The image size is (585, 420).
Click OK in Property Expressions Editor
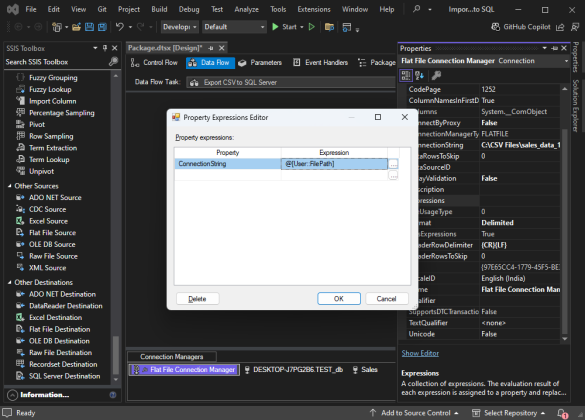point(339,298)
